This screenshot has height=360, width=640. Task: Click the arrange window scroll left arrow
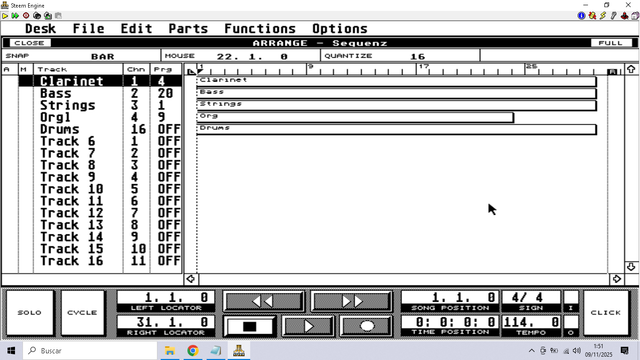point(191,279)
